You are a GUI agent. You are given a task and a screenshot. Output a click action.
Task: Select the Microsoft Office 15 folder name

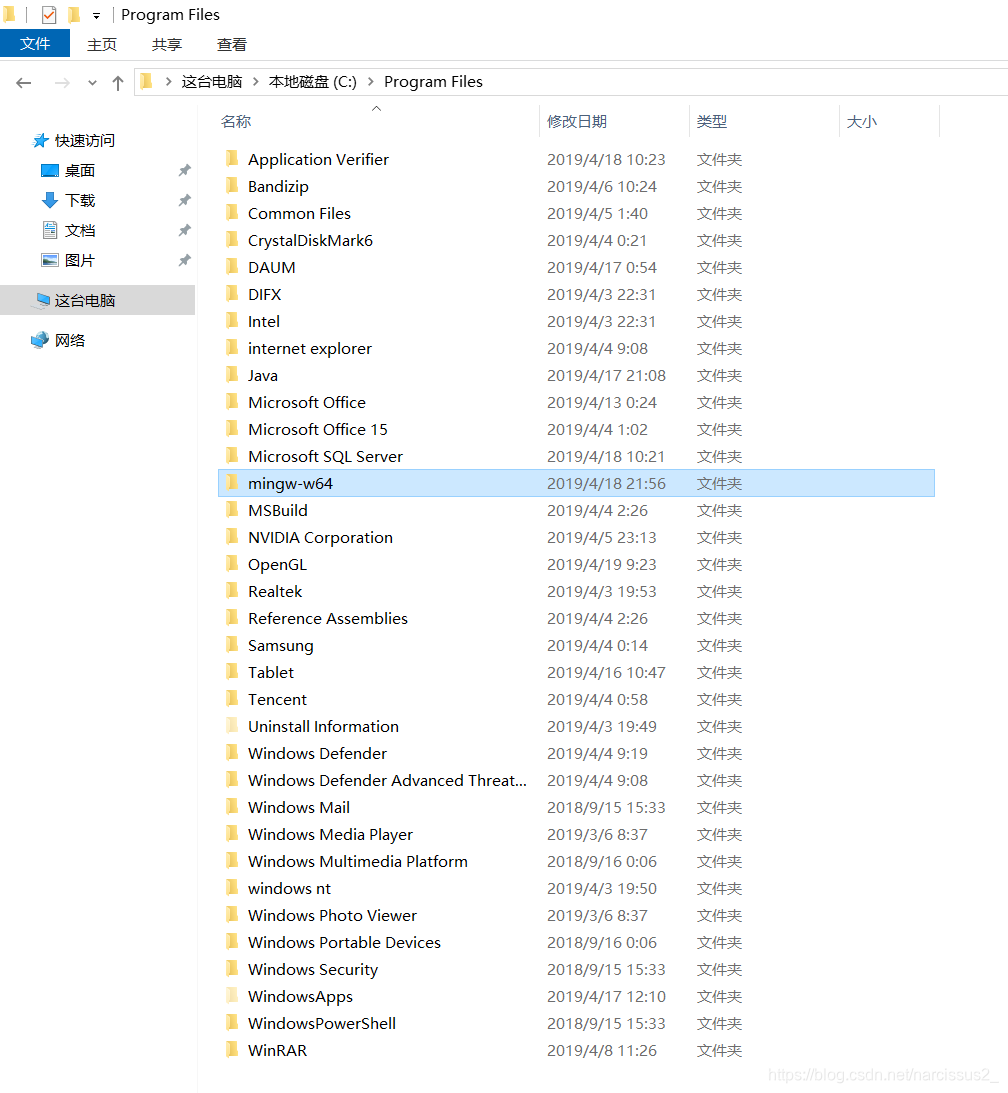(317, 429)
